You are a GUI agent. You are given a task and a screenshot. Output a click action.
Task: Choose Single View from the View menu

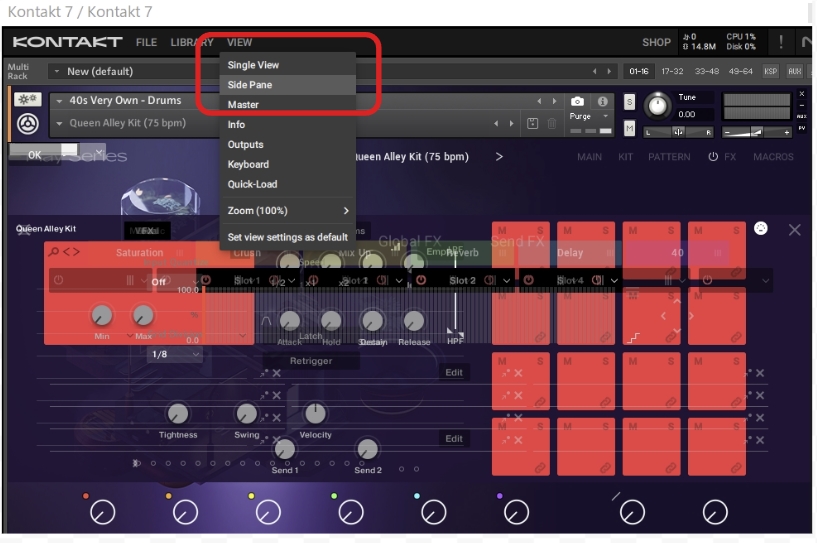point(288,65)
